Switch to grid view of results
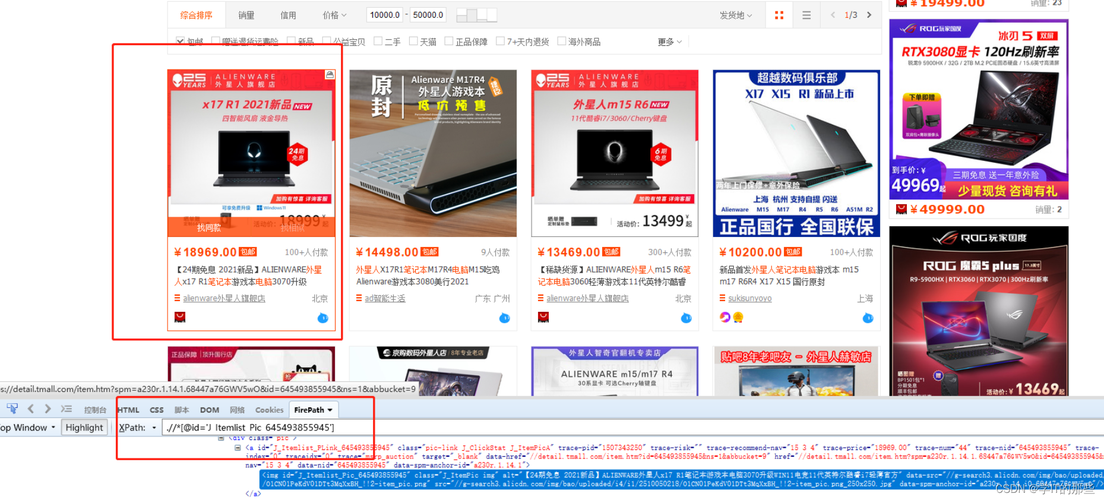1104x500 pixels. click(x=779, y=15)
